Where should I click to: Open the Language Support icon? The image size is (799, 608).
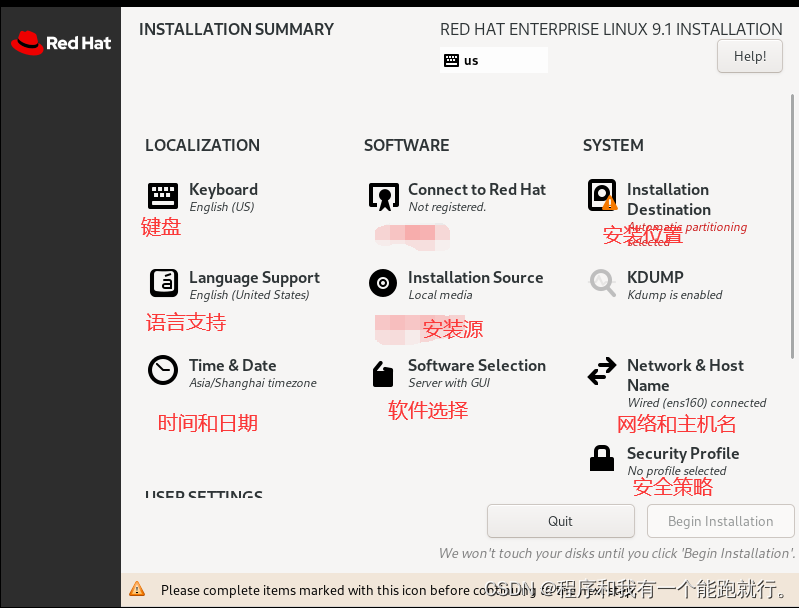[164, 283]
